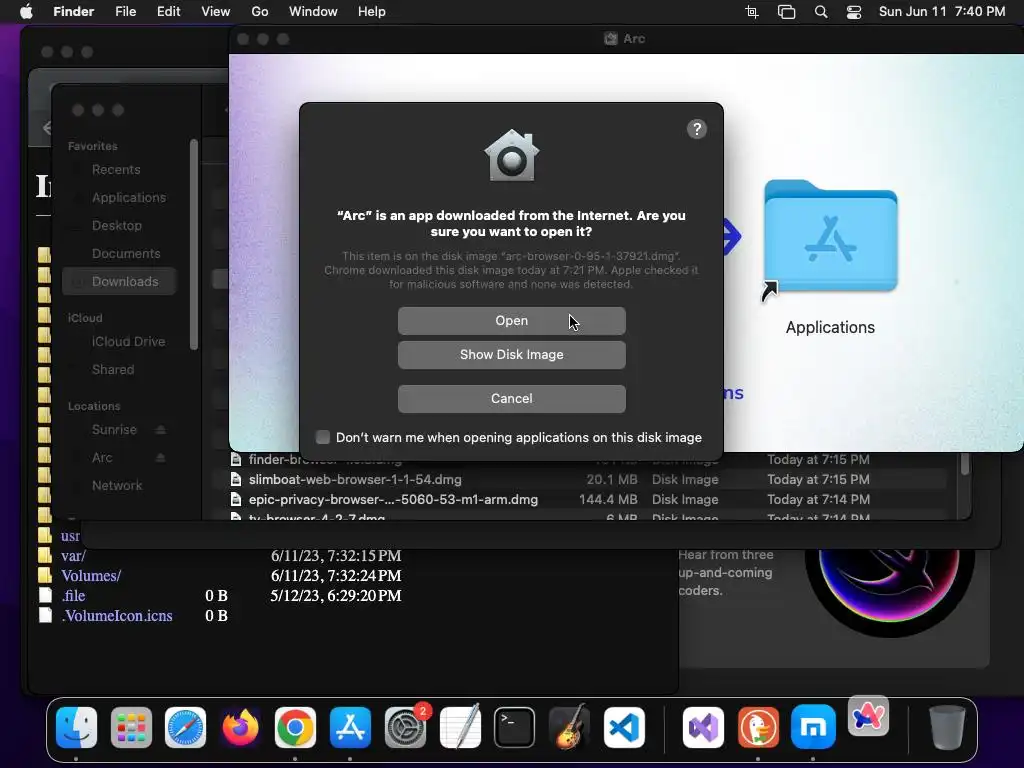Open the File menu

click(125, 12)
